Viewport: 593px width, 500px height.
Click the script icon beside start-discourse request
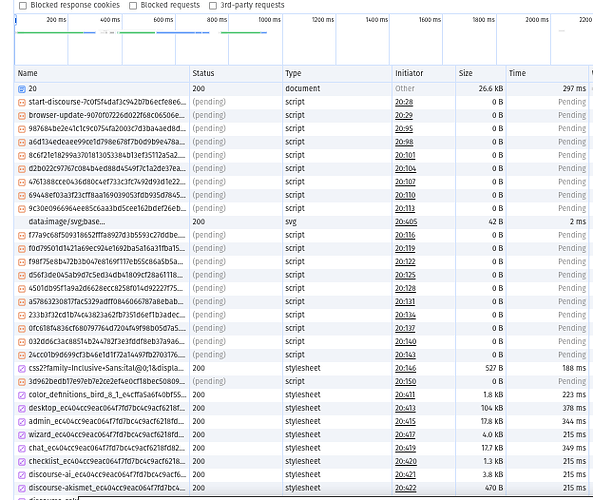pyautogui.click(x=22, y=102)
